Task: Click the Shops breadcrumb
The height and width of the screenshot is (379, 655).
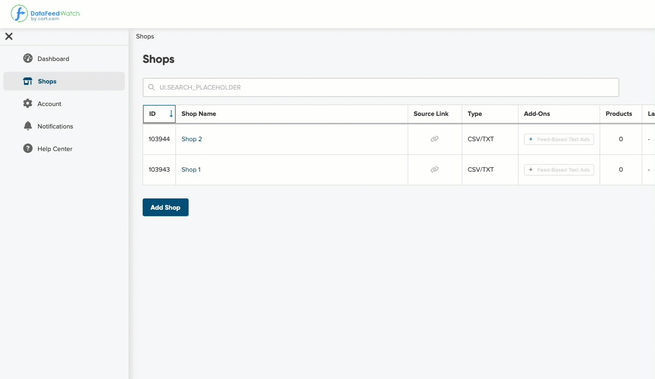Action: coord(145,36)
